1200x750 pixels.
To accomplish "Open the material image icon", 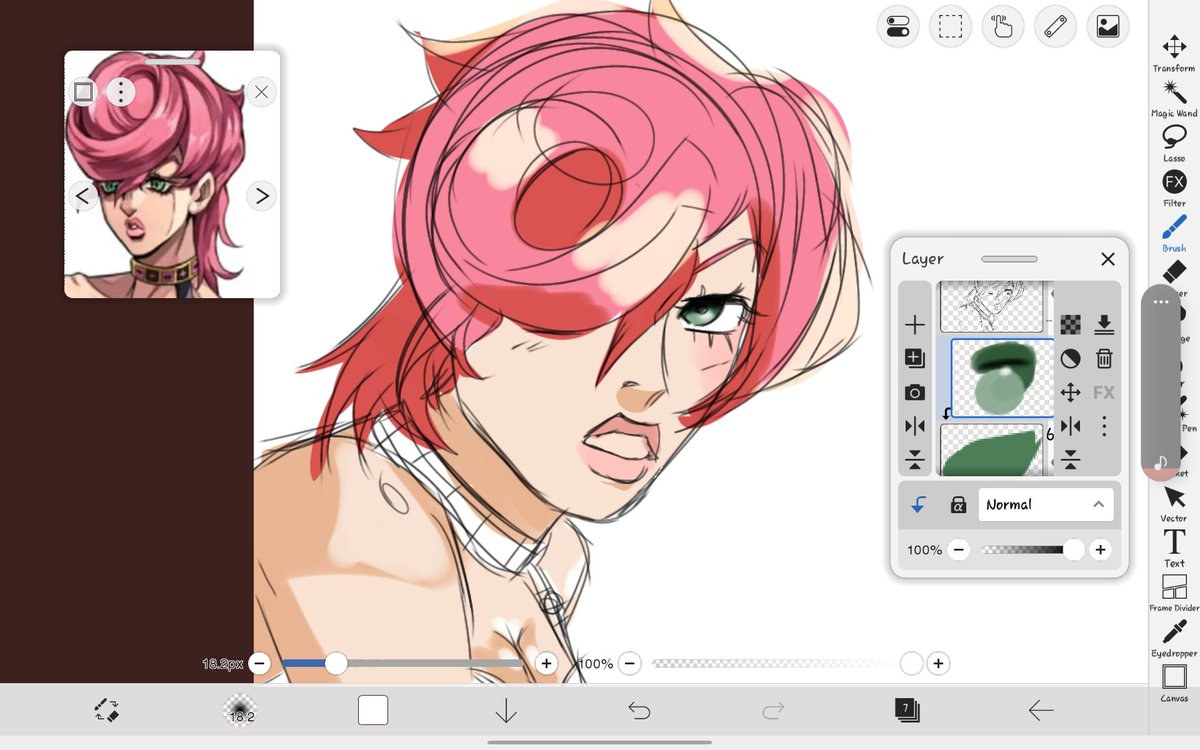I will (1108, 27).
